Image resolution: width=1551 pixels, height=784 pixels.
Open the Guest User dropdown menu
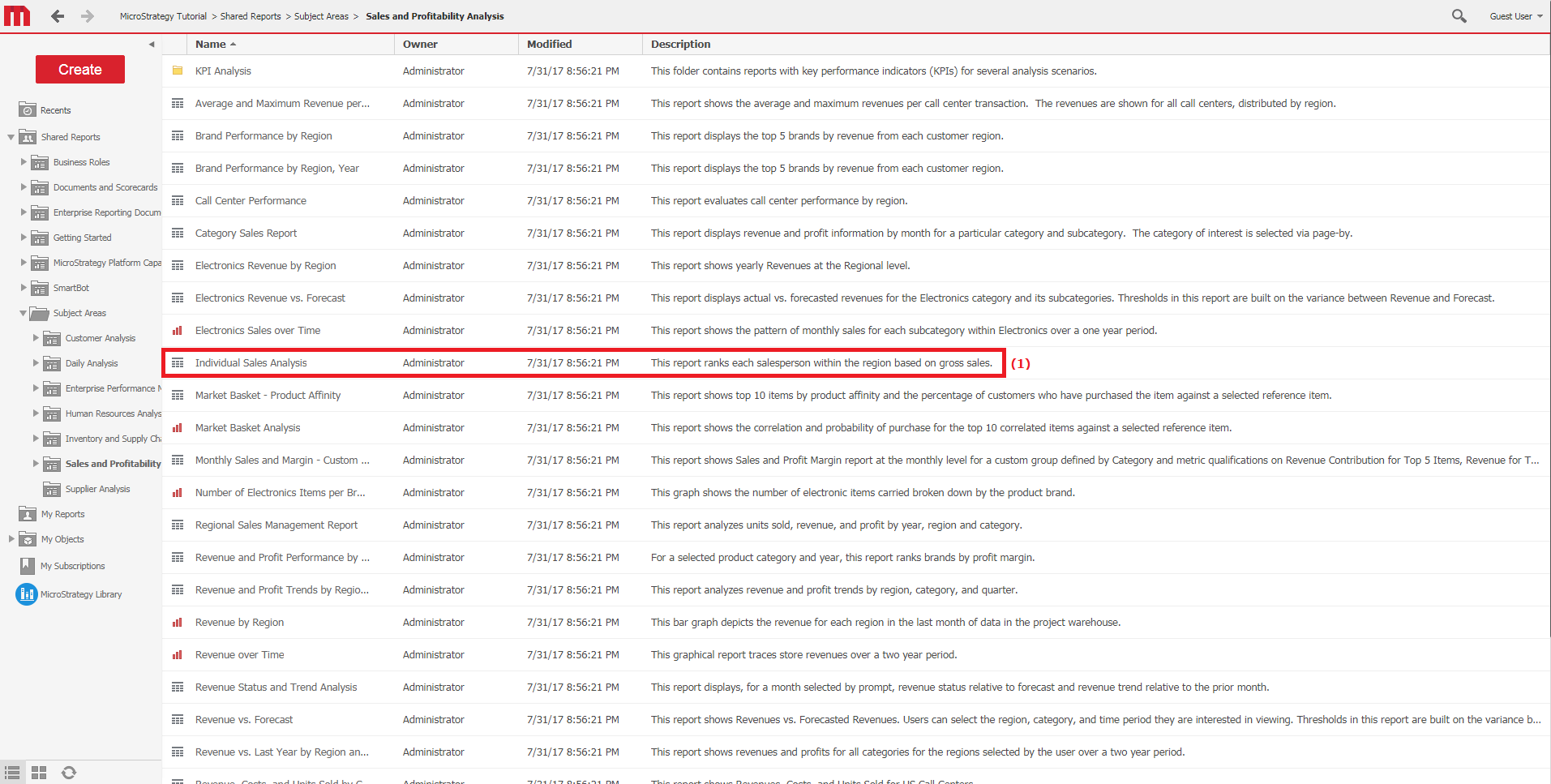tap(1515, 16)
